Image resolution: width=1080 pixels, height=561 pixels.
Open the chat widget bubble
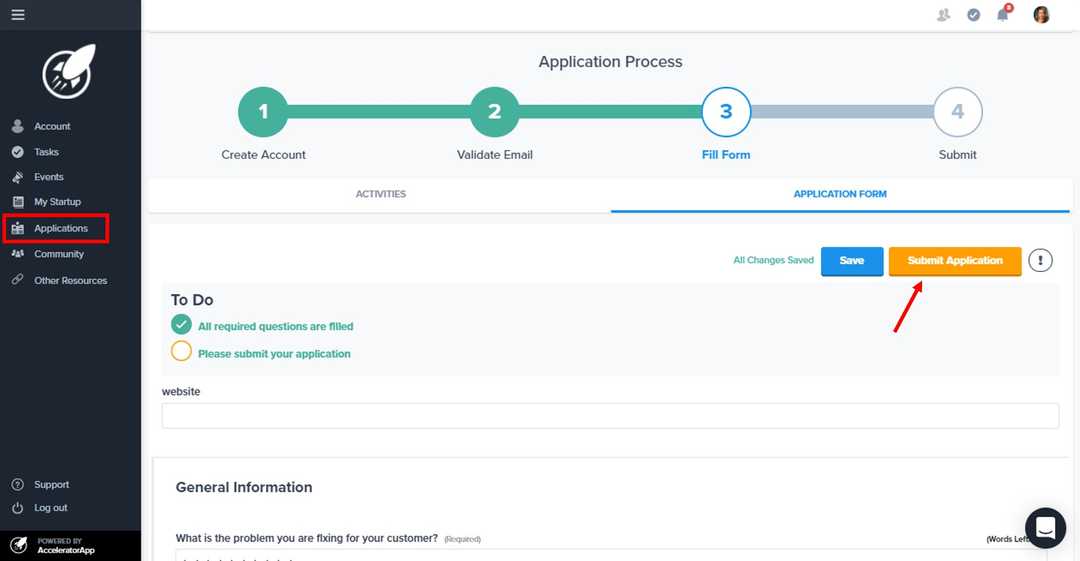coord(1046,528)
